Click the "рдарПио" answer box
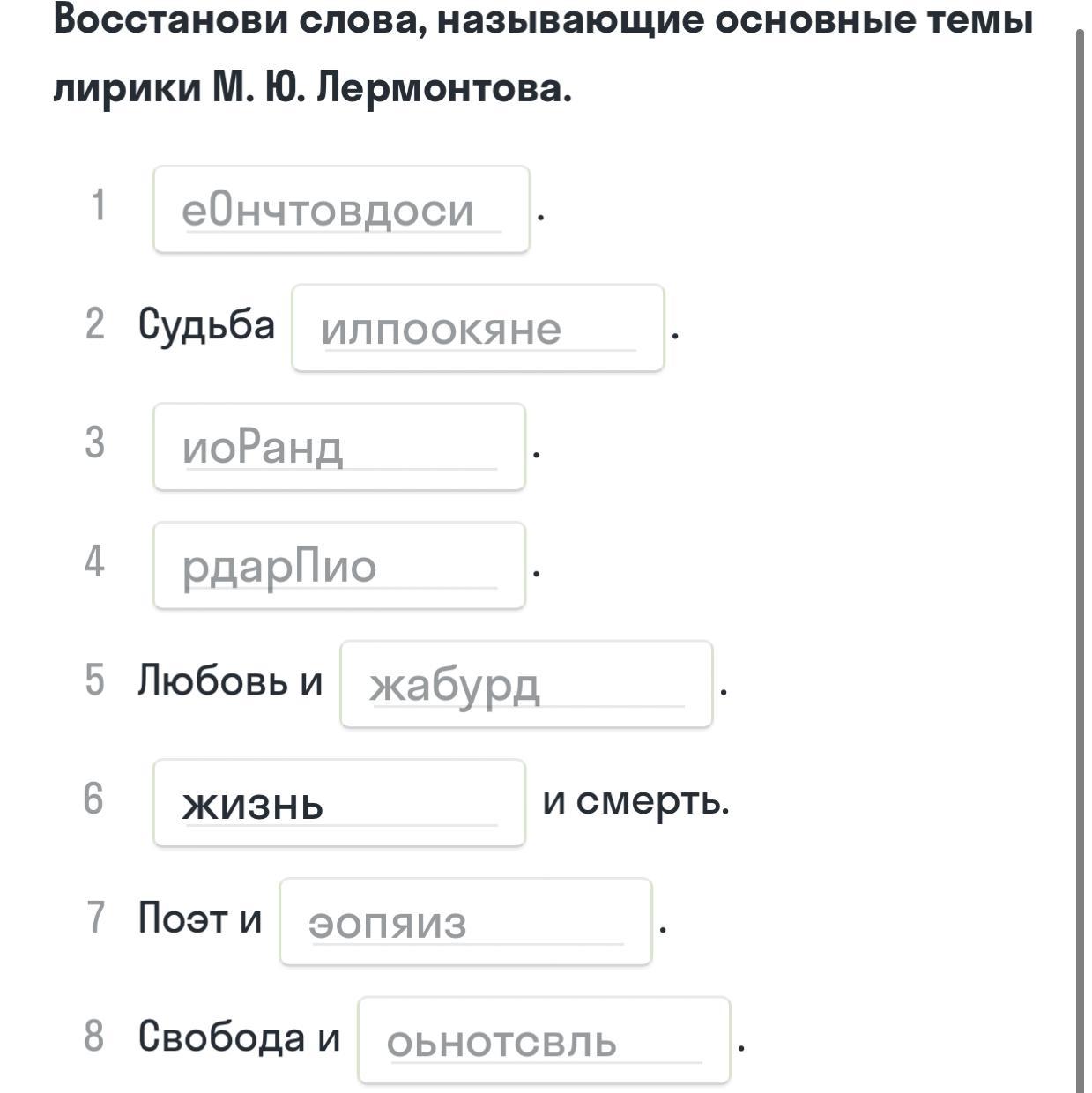Screen dimensions: 1092x1093 click(x=339, y=566)
